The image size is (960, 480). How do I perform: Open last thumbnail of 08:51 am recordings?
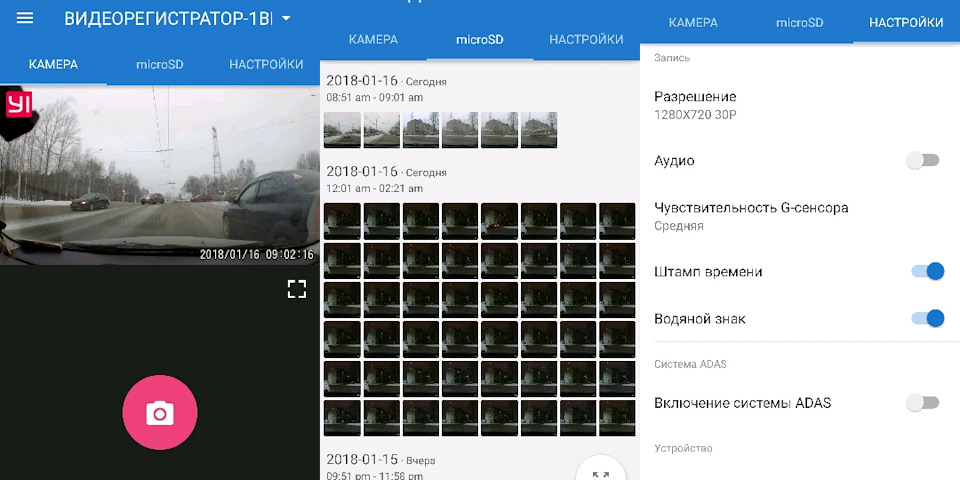(539, 130)
